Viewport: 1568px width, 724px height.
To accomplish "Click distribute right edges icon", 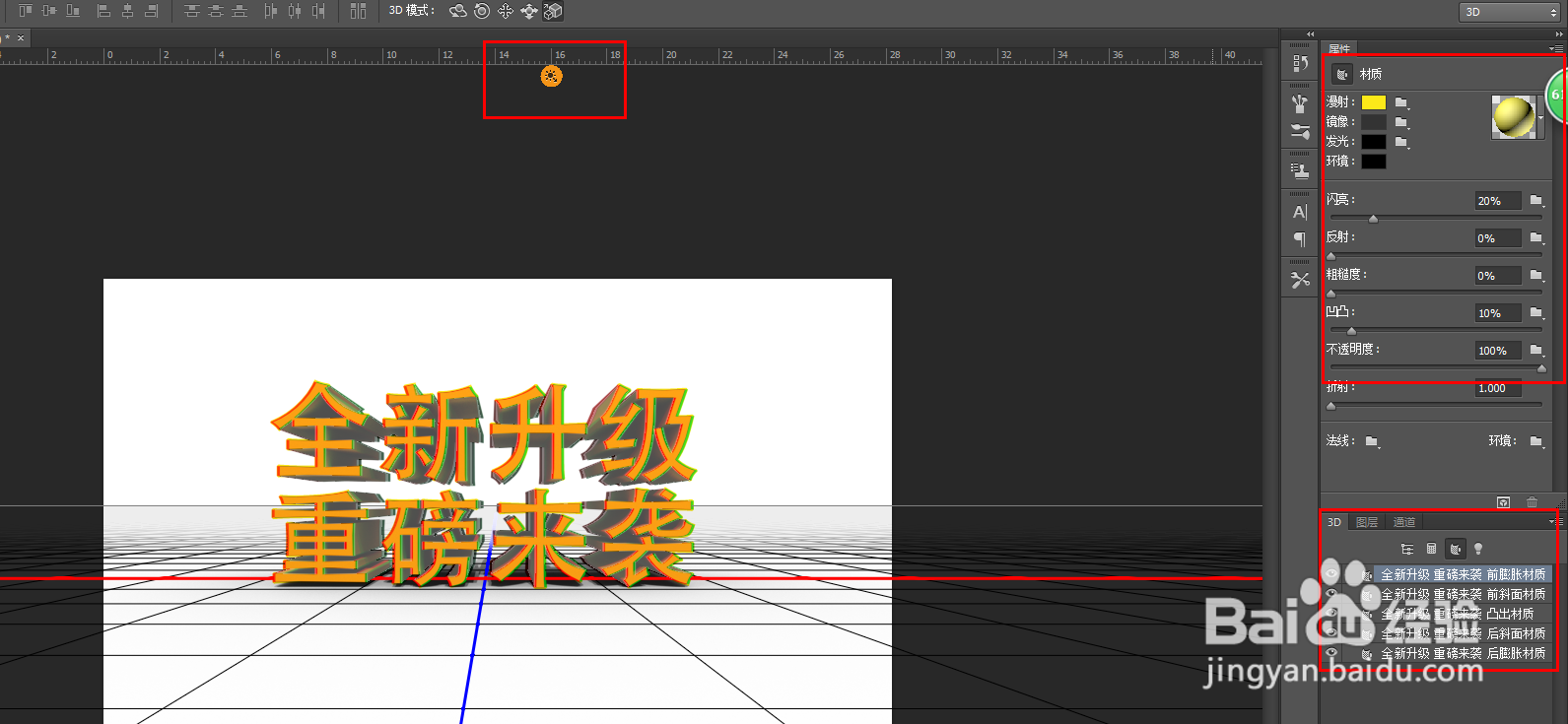I will [x=318, y=11].
